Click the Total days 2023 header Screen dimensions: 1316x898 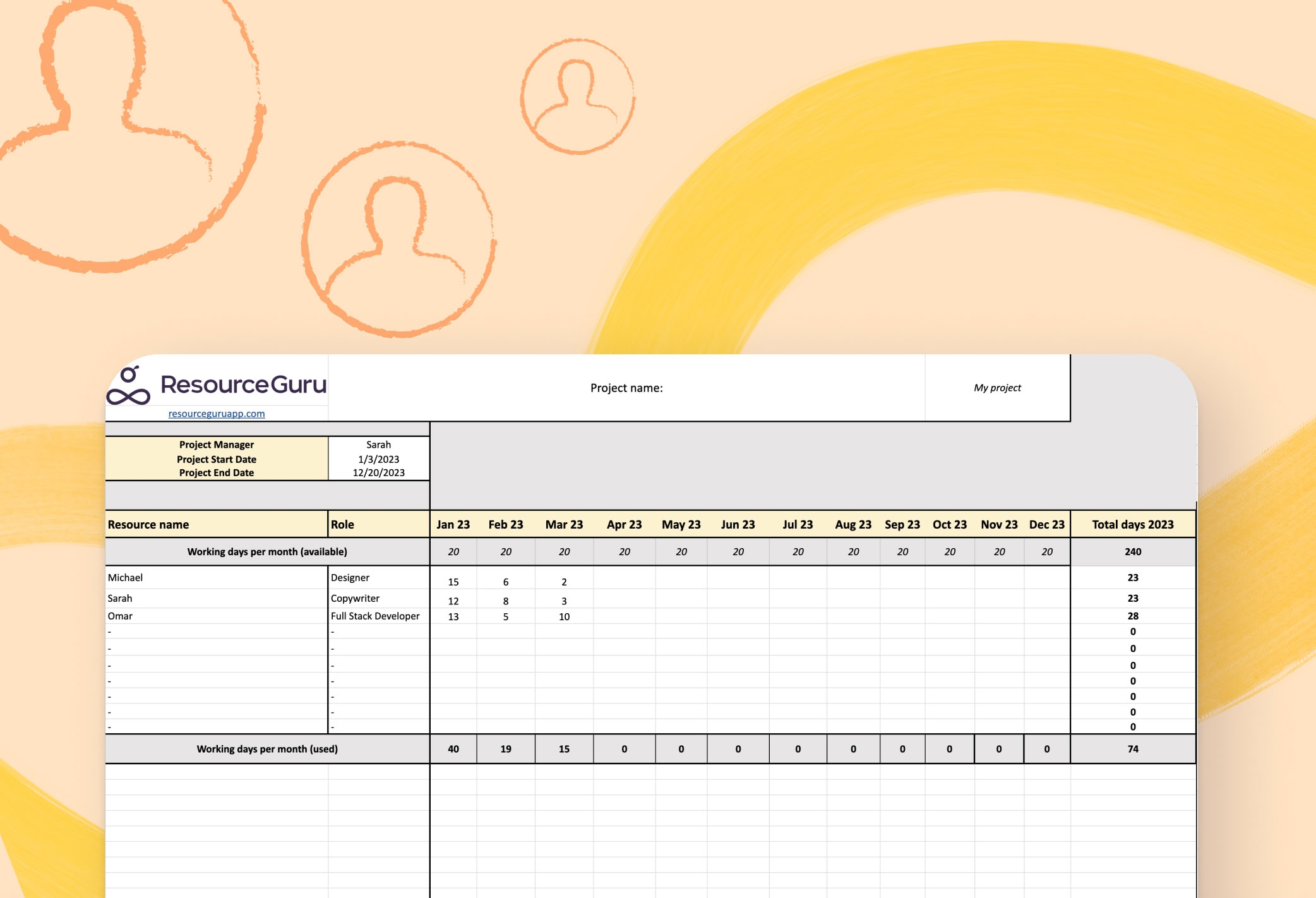click(1132, 524)
